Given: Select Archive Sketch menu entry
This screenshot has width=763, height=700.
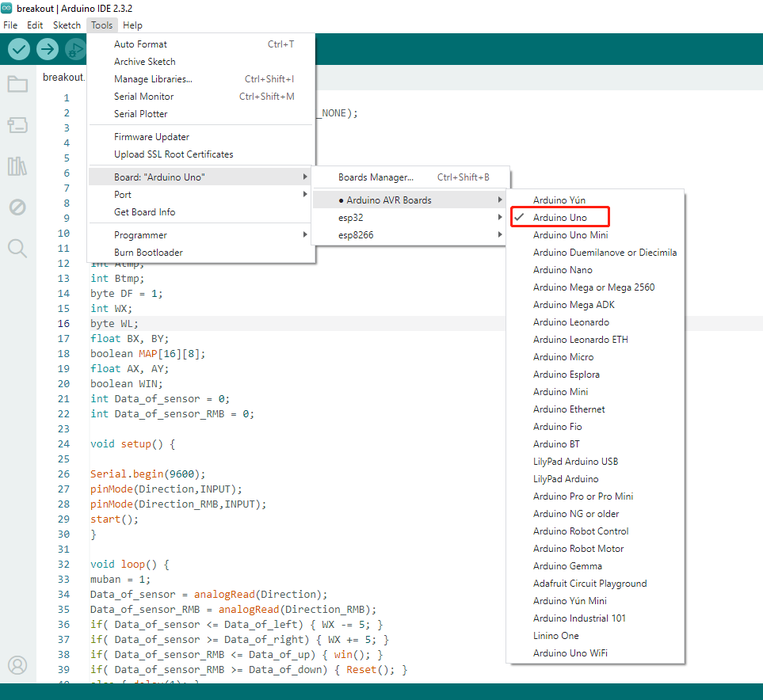Looking at the screenshot, I should click(x=202, y=62).
